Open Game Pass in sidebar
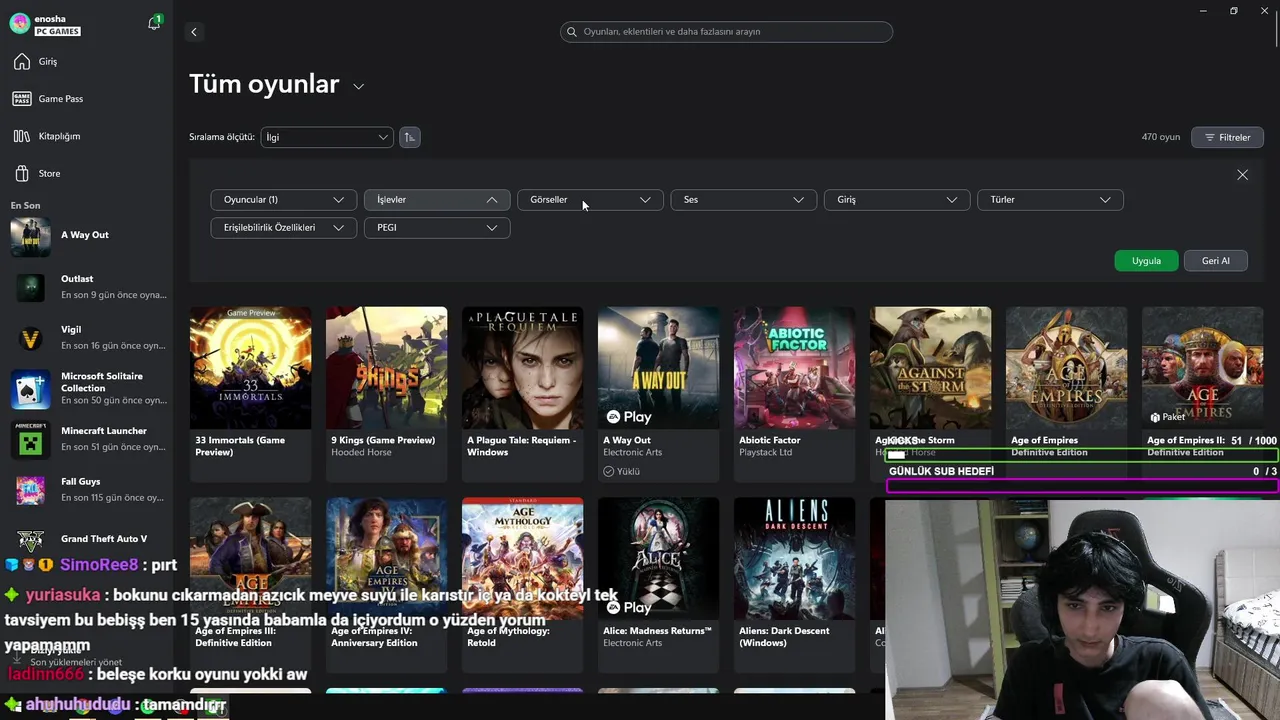Viewport: 1280px width, 720px height. (x=86, y=99)
